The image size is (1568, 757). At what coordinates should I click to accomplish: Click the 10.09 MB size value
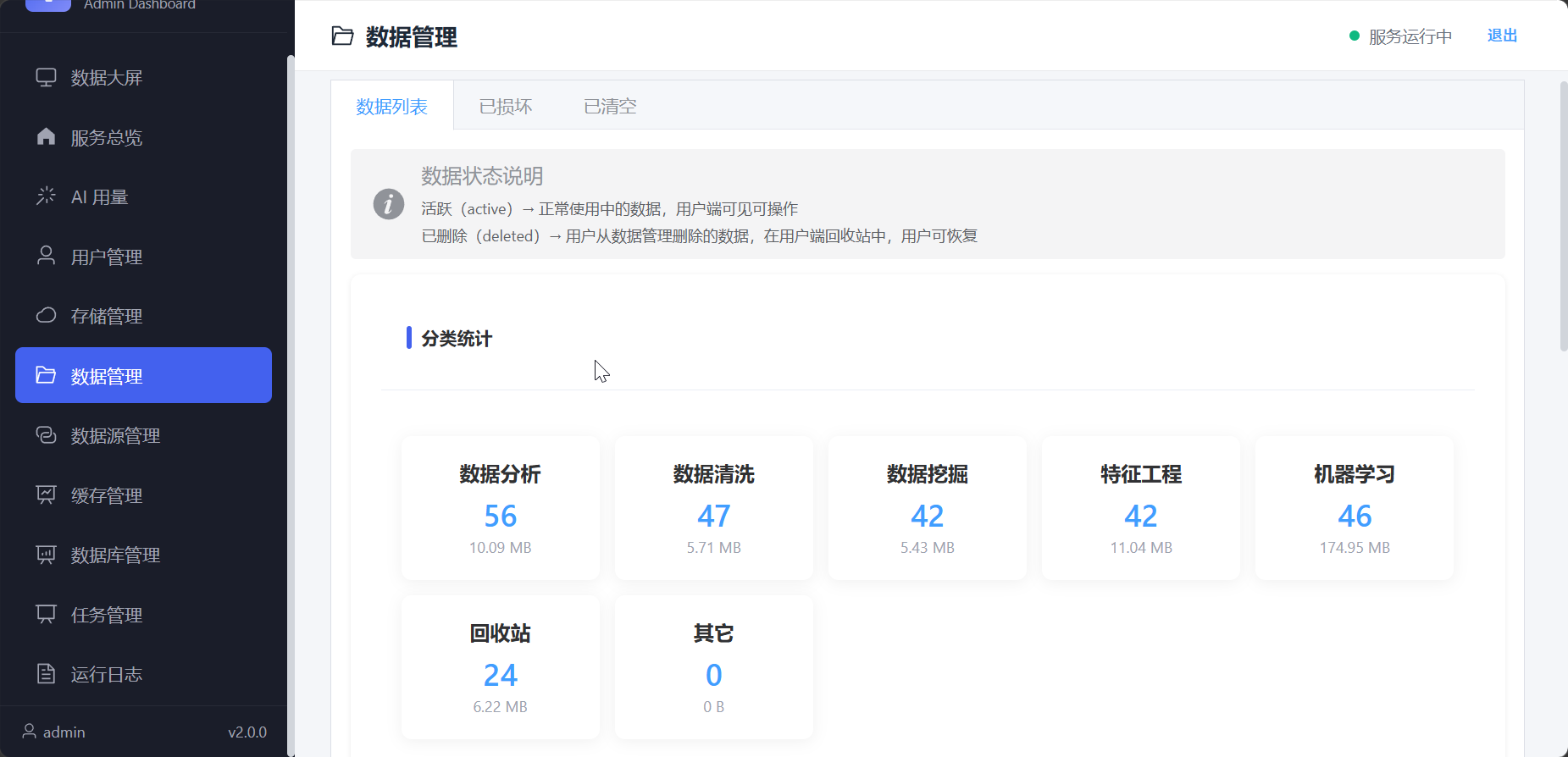pyautogui.click(x=501, y=548)
